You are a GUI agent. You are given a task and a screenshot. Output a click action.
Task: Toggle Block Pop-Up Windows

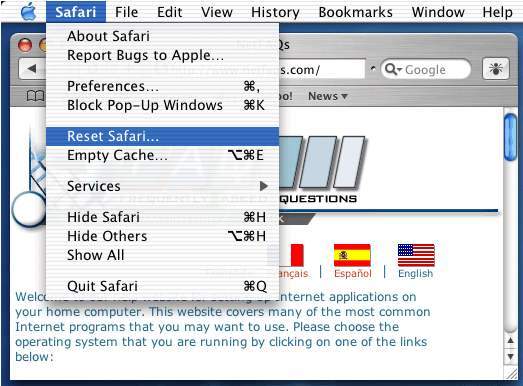(x=162, y=105)
